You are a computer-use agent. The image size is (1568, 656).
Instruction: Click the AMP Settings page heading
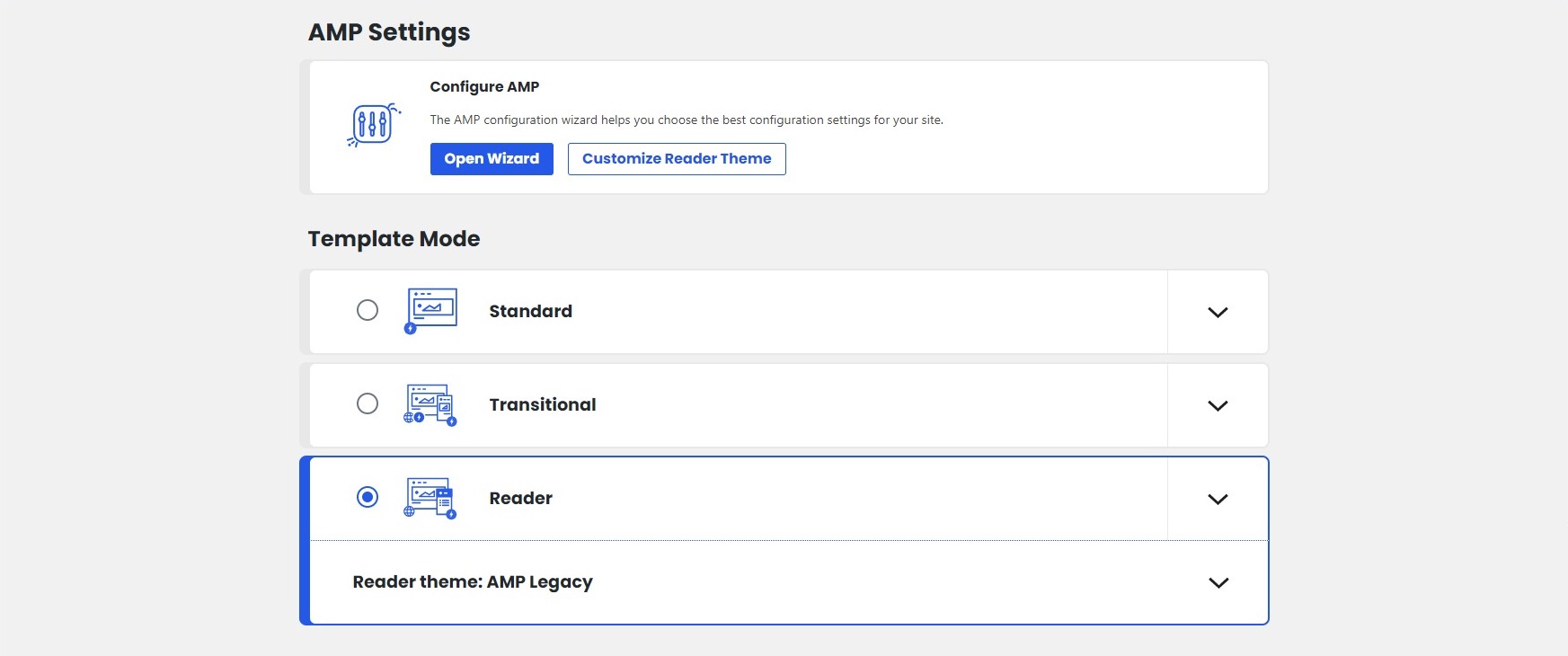coord(389,32)
